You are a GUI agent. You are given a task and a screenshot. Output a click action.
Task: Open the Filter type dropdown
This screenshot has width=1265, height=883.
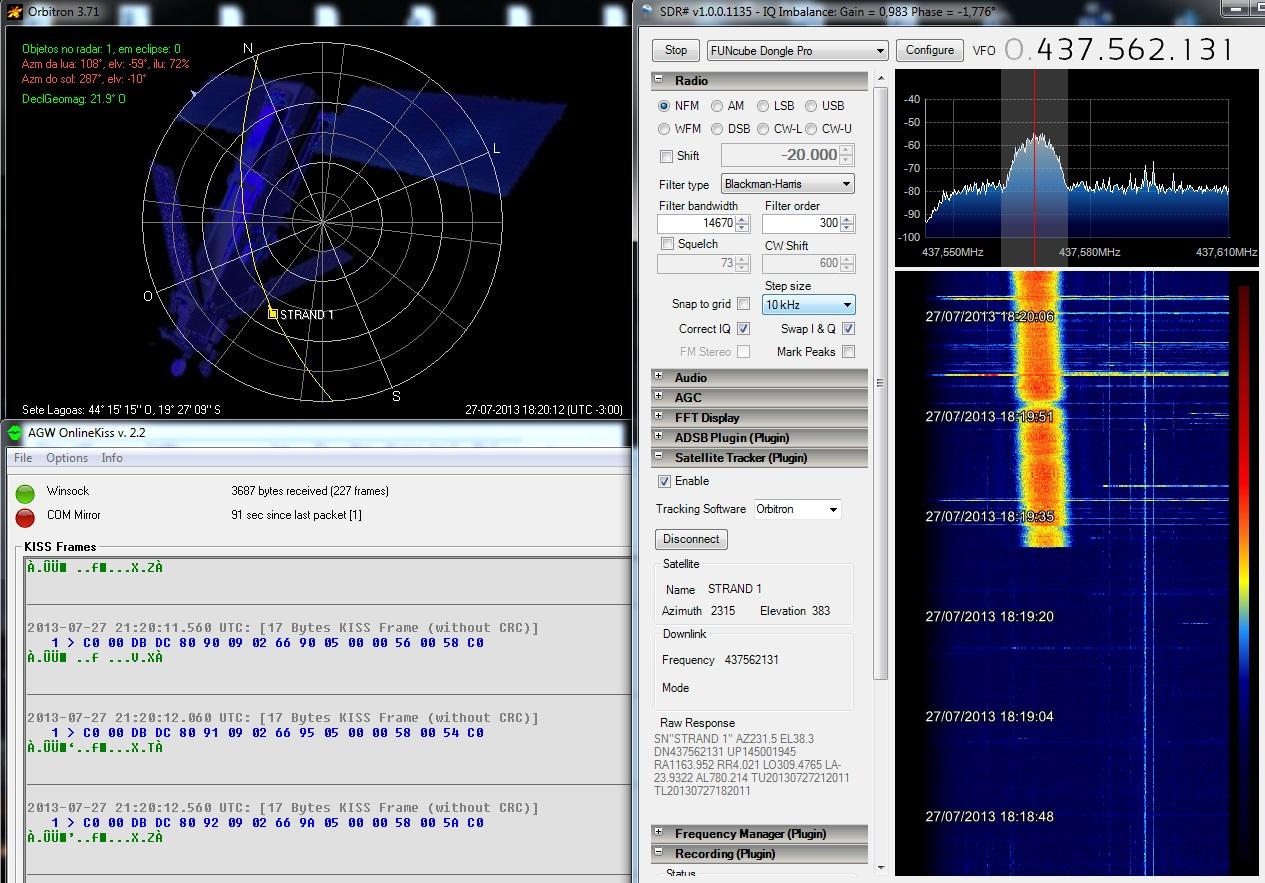click(x=788, y=184)
